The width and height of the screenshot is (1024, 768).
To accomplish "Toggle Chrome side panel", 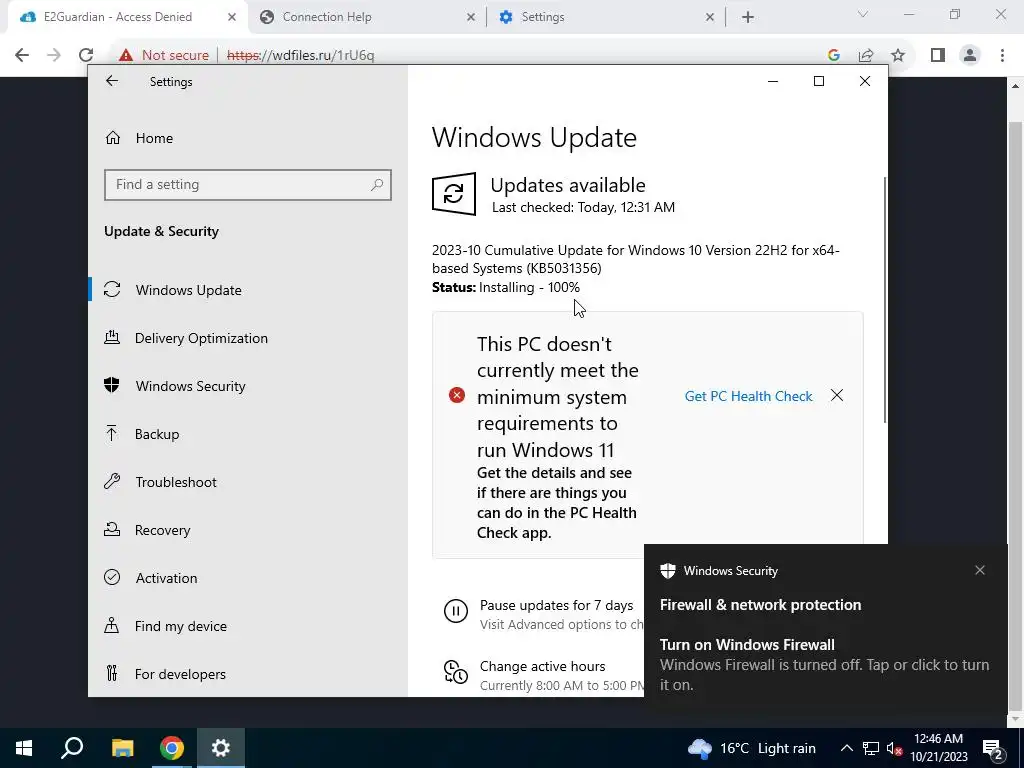I will coord(938,56).
